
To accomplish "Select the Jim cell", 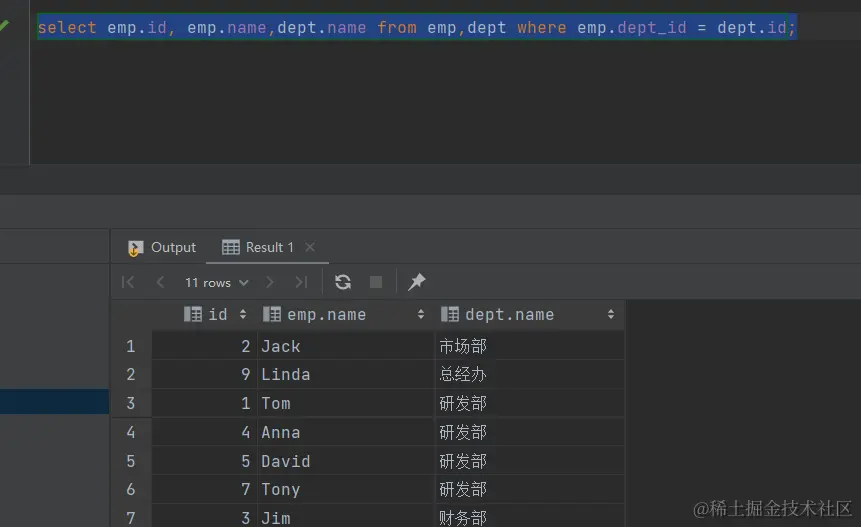I will (x=346, y=517).
